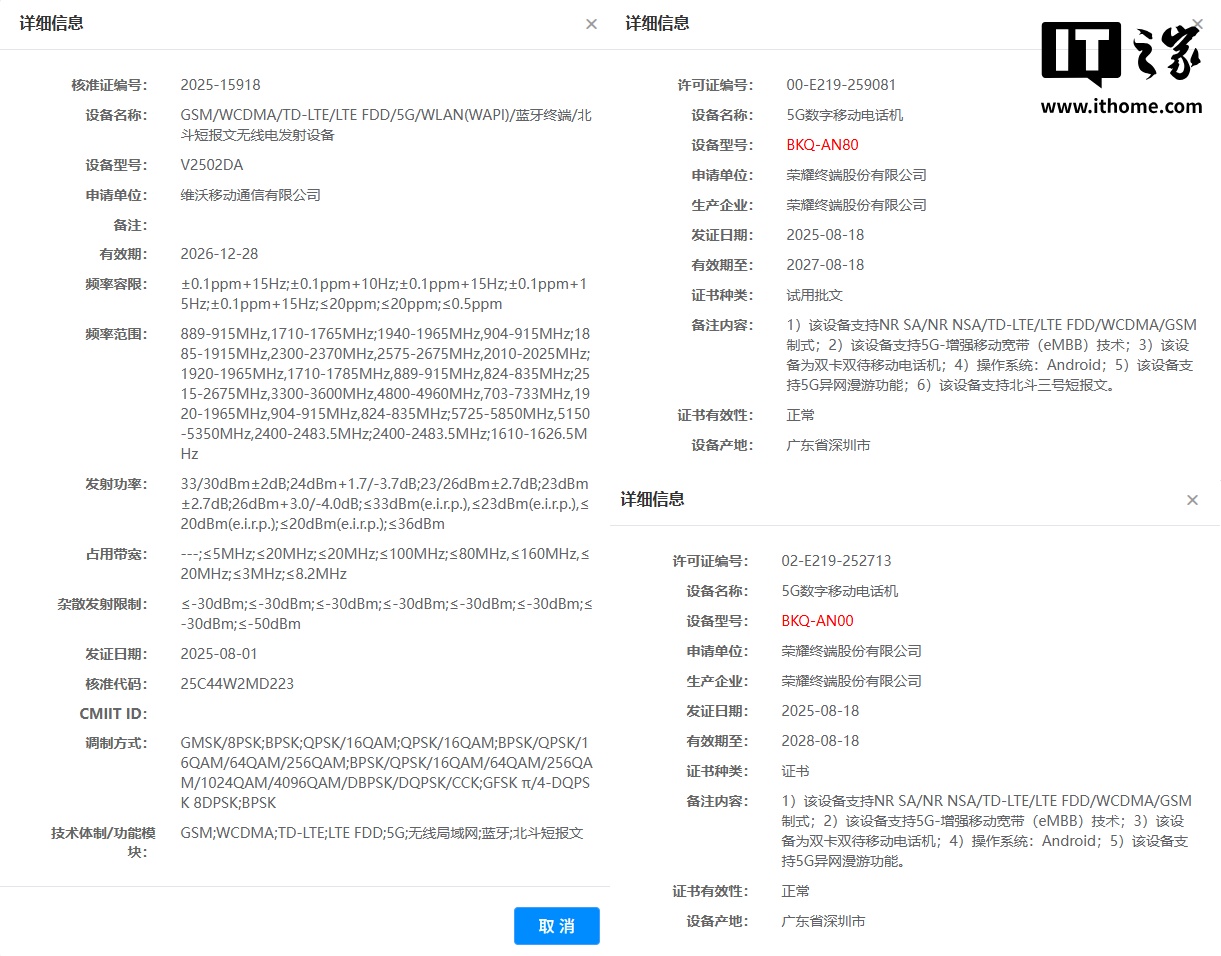Click issue date 2025-08-01
The height and width of the screenshot is (956, 1221).
pos(219,654)
